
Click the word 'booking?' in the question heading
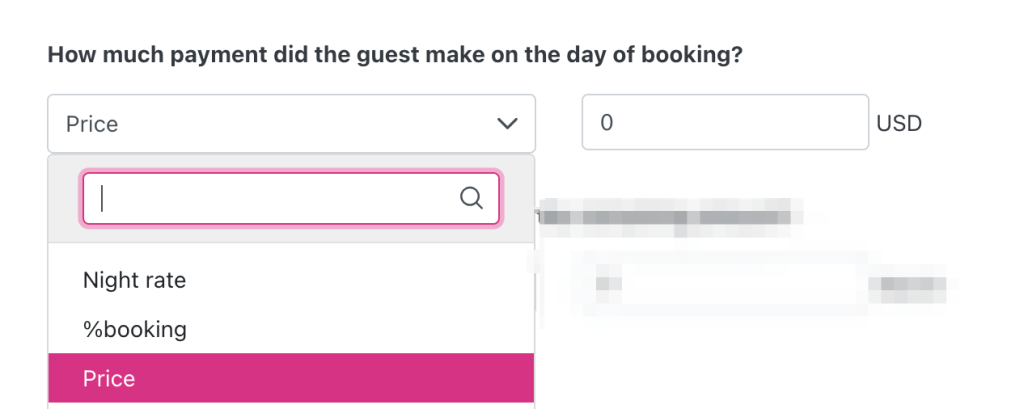(699, 54)
